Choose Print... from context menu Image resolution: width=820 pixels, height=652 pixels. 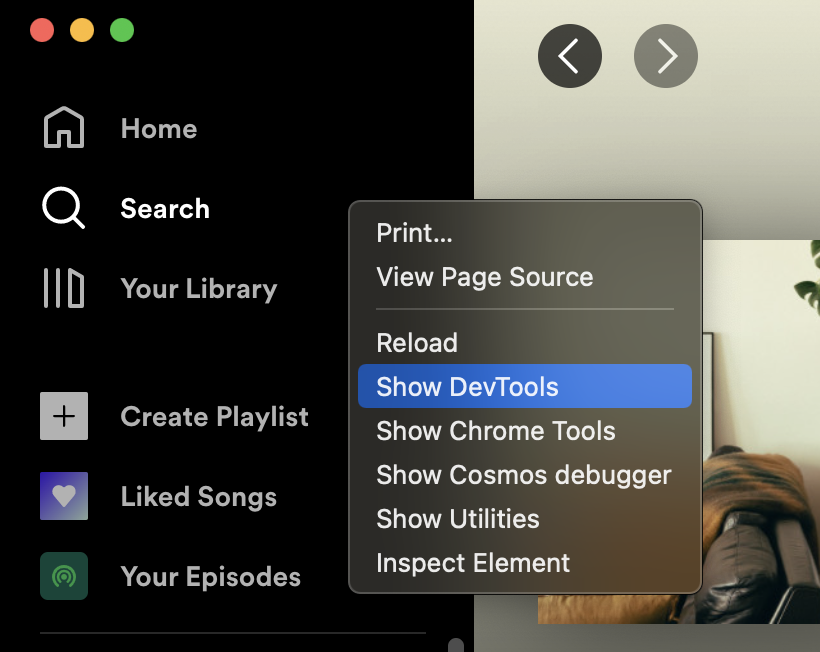coord(525,233)
